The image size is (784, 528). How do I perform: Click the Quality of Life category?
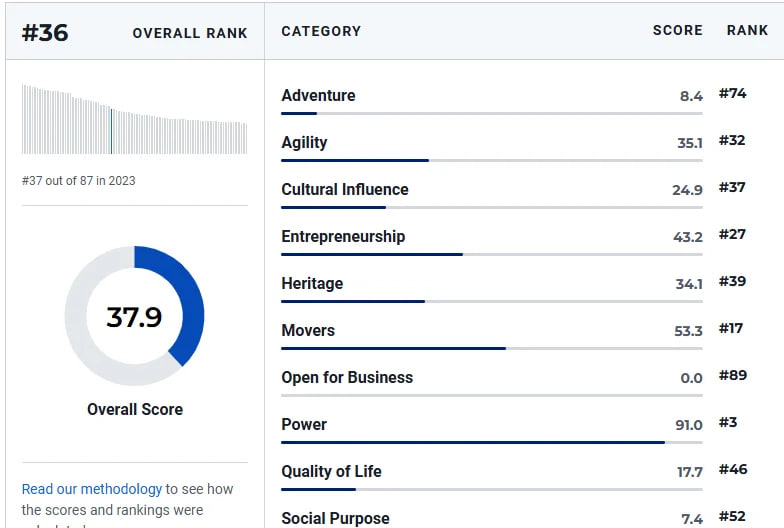click(x=331, y=472)
